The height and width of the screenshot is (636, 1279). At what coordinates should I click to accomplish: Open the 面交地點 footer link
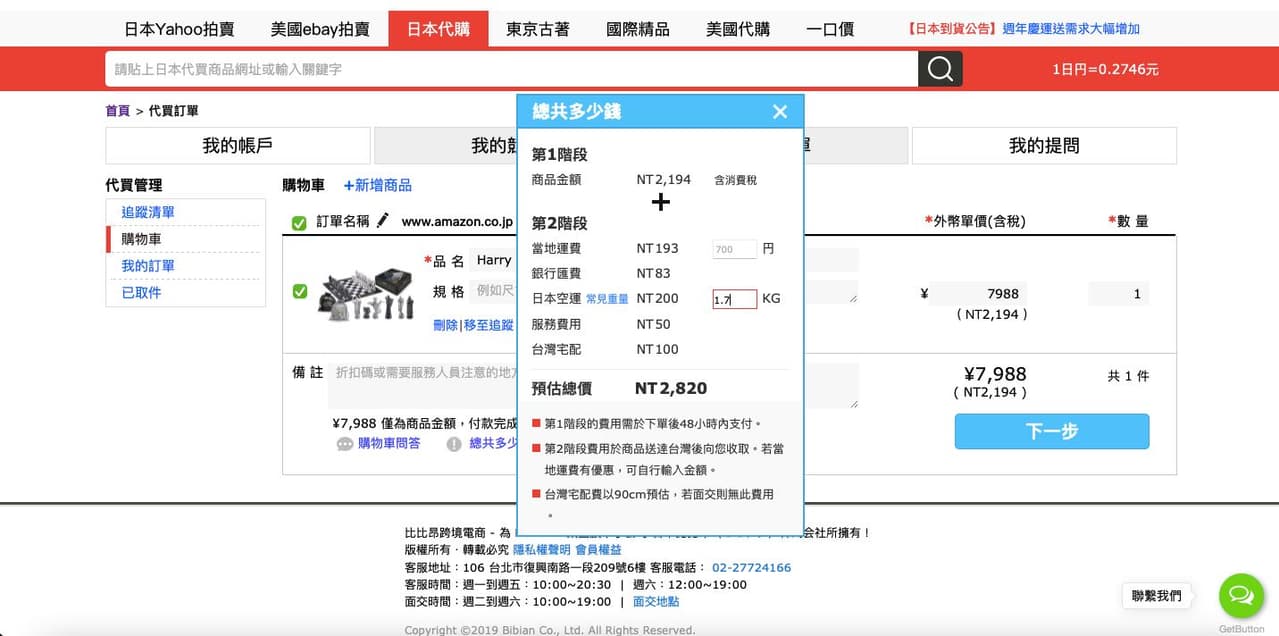pos(656,601)
